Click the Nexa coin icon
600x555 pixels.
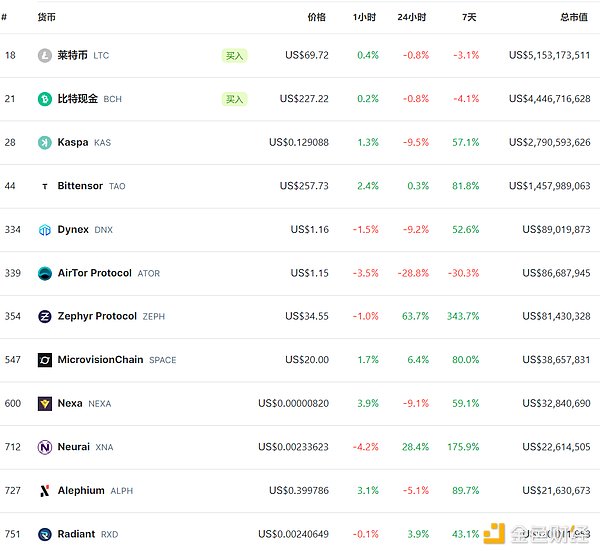tap(45, 404)
